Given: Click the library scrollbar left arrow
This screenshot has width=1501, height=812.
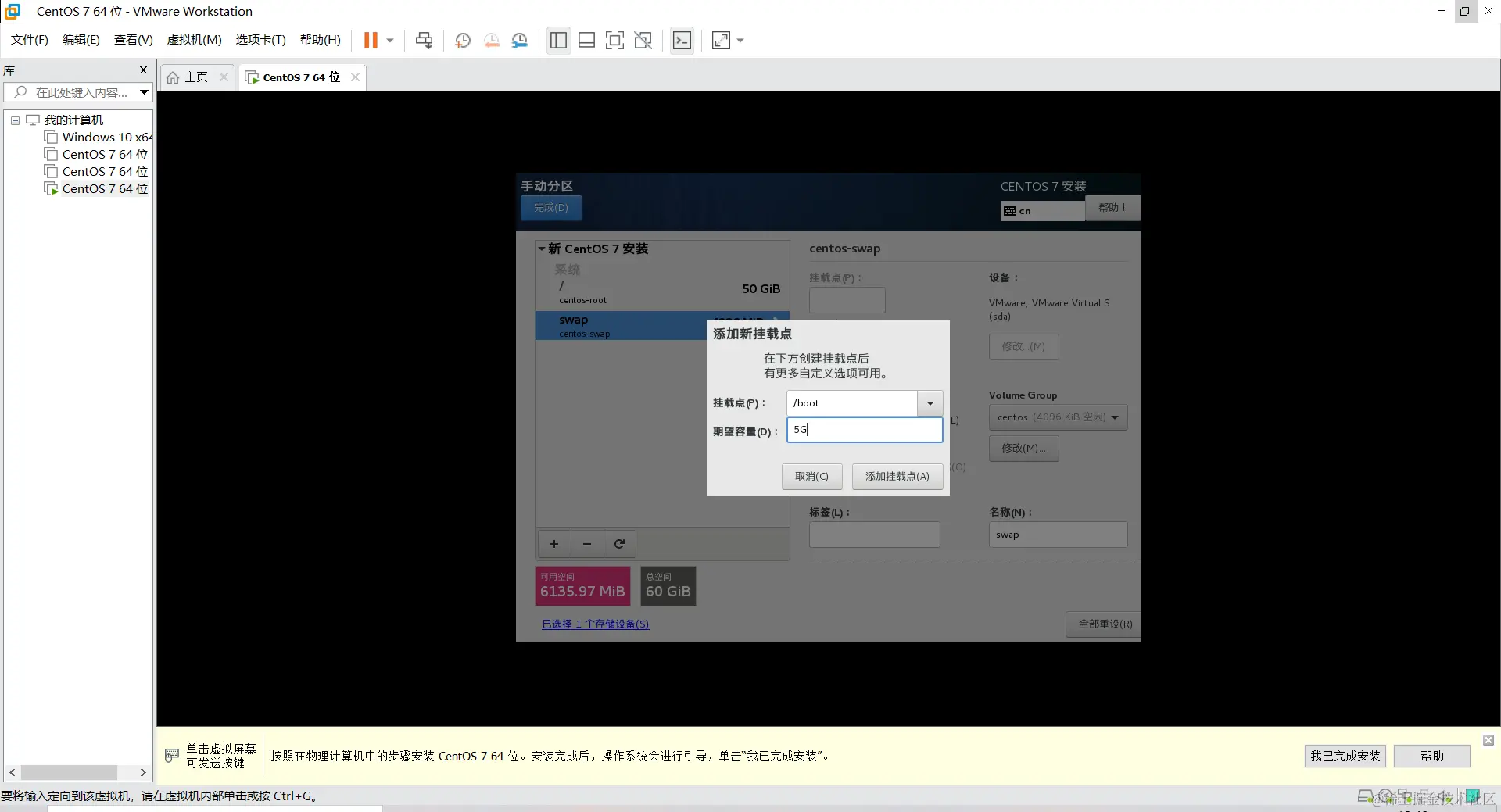Looking at the screenshot, I should (x=12, y=773).
